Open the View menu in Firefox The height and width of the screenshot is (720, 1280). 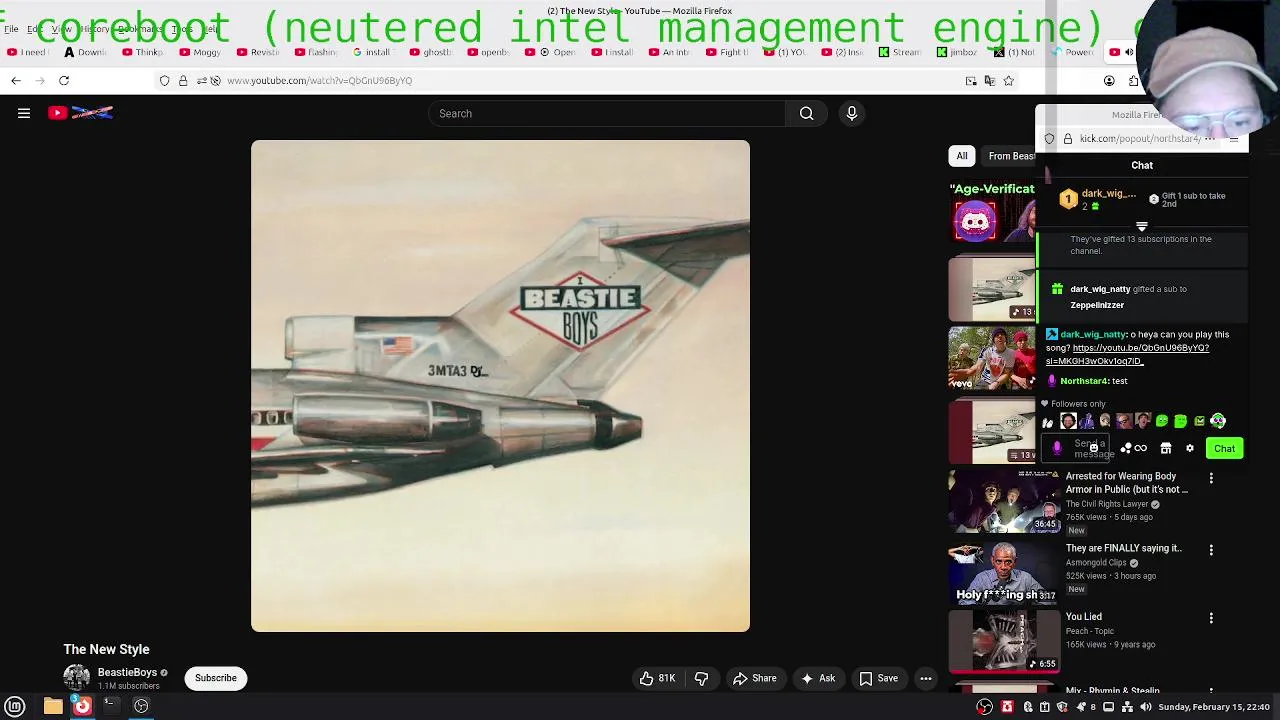coord(60,29)
